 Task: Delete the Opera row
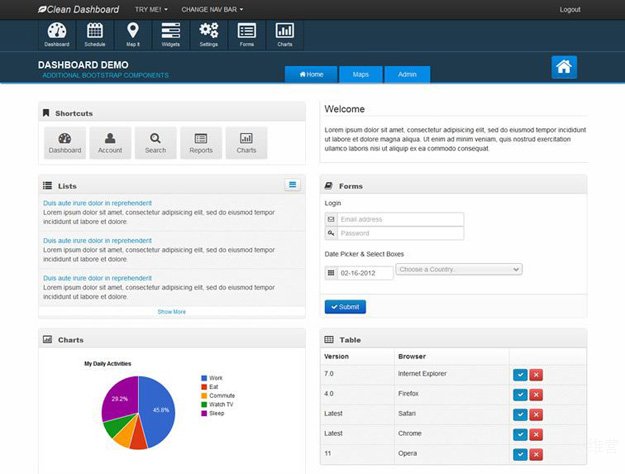coord(536,454)
